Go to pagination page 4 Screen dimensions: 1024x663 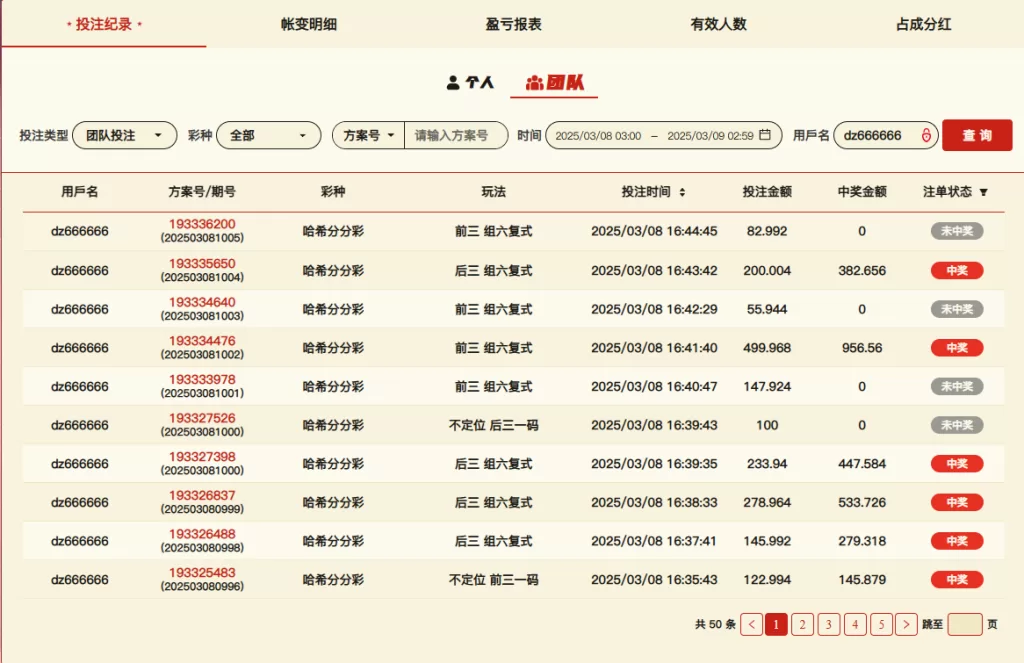[855, 624]
